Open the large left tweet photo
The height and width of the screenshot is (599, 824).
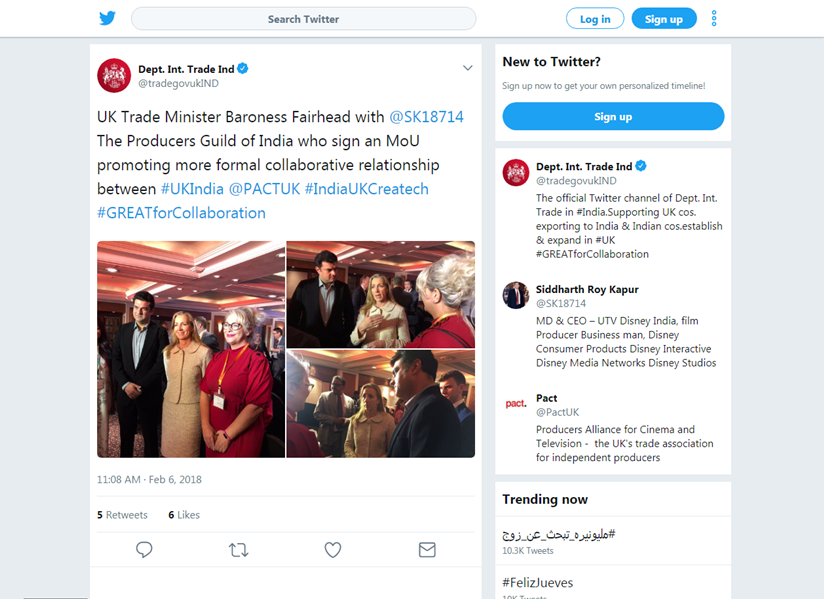pos(191,349)
